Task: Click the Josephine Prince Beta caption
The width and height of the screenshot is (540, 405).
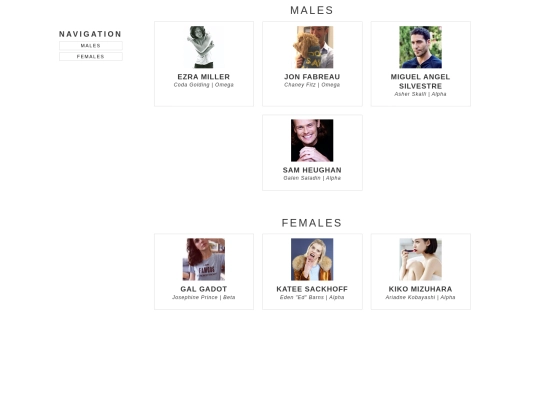Action: 204,297
